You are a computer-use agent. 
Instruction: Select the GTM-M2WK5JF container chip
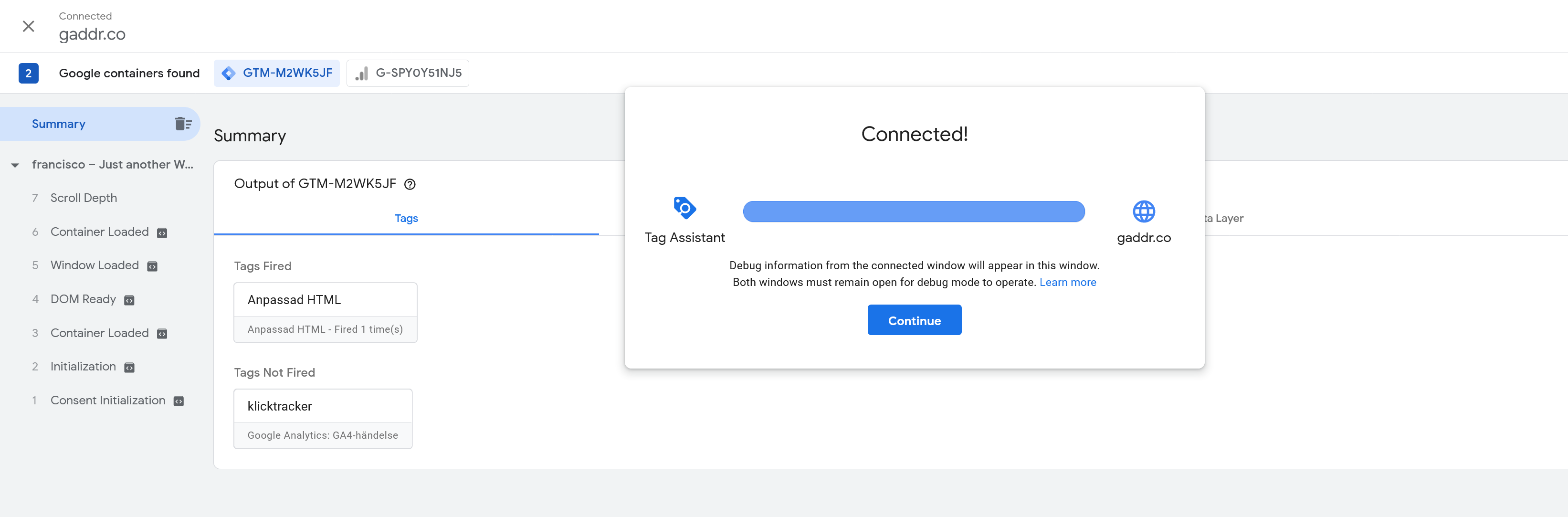277,73
